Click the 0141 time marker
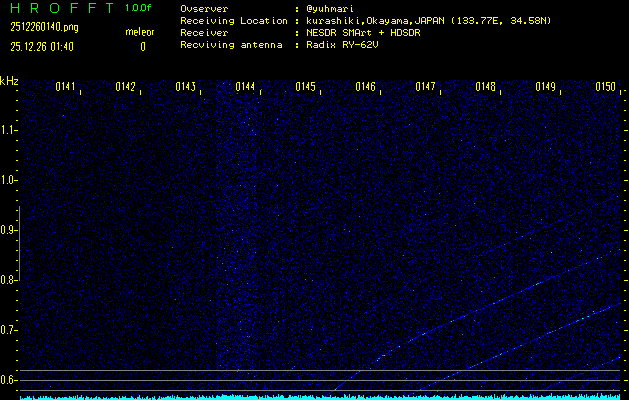Image resolution: width=629 pixels, height=400 pixels. pyautogui.click(x=66, y=87)
